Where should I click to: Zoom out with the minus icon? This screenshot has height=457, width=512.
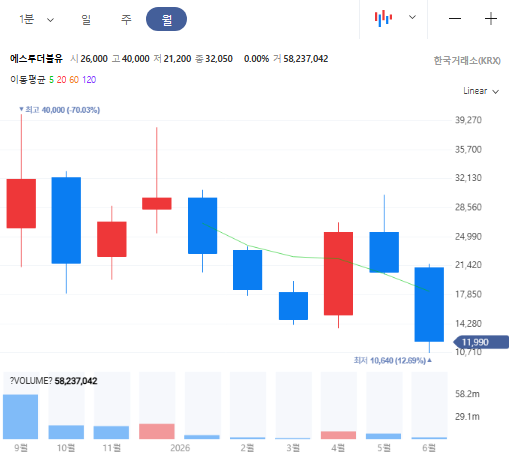455,18
